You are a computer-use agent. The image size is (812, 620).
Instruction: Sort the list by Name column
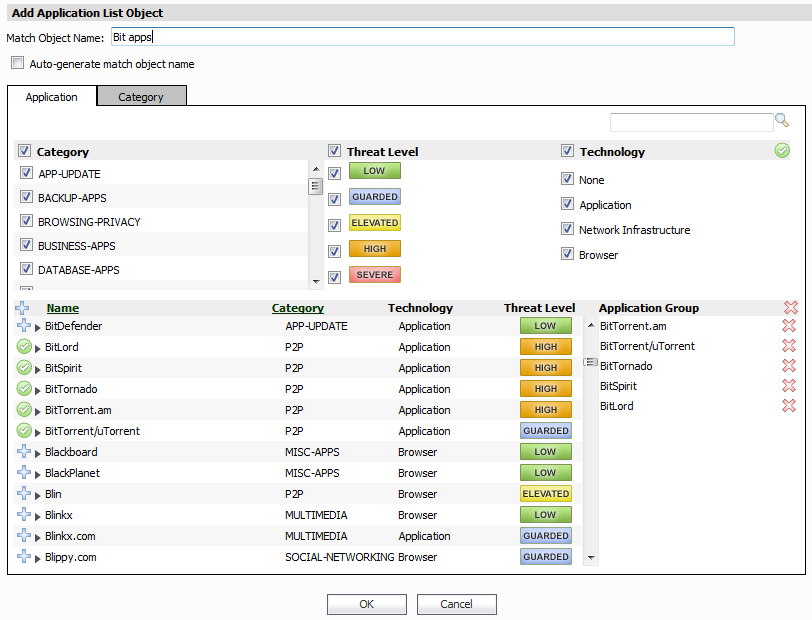(x=63, y=308)
